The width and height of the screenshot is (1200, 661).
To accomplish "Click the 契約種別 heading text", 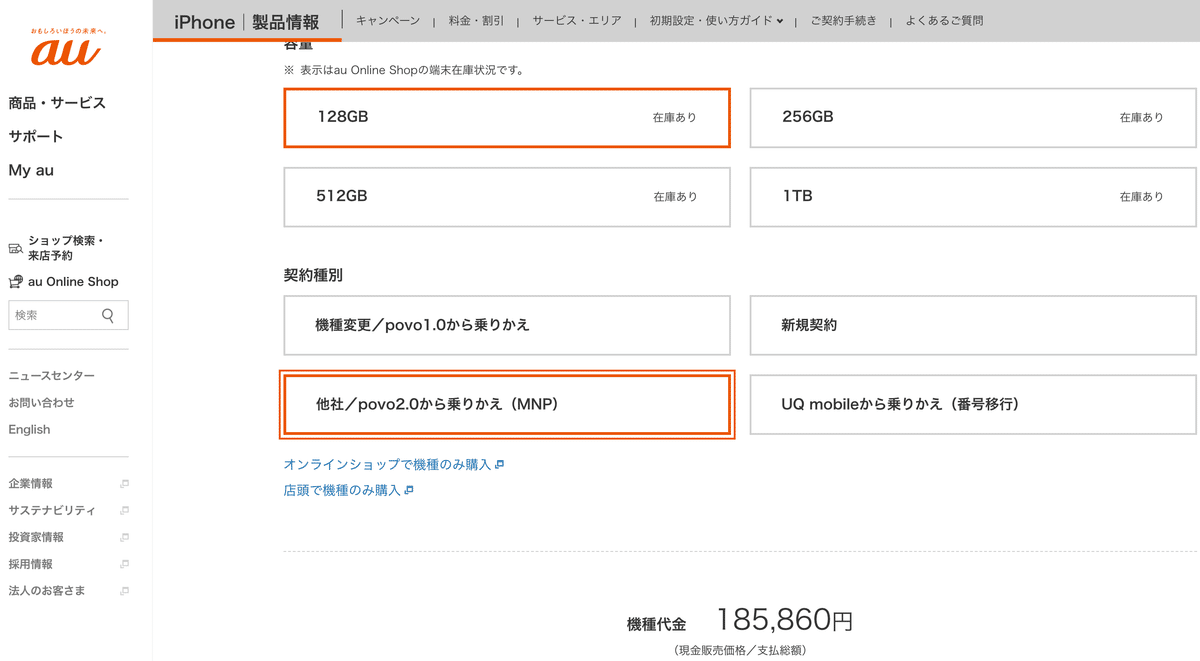I will [313, 275].
